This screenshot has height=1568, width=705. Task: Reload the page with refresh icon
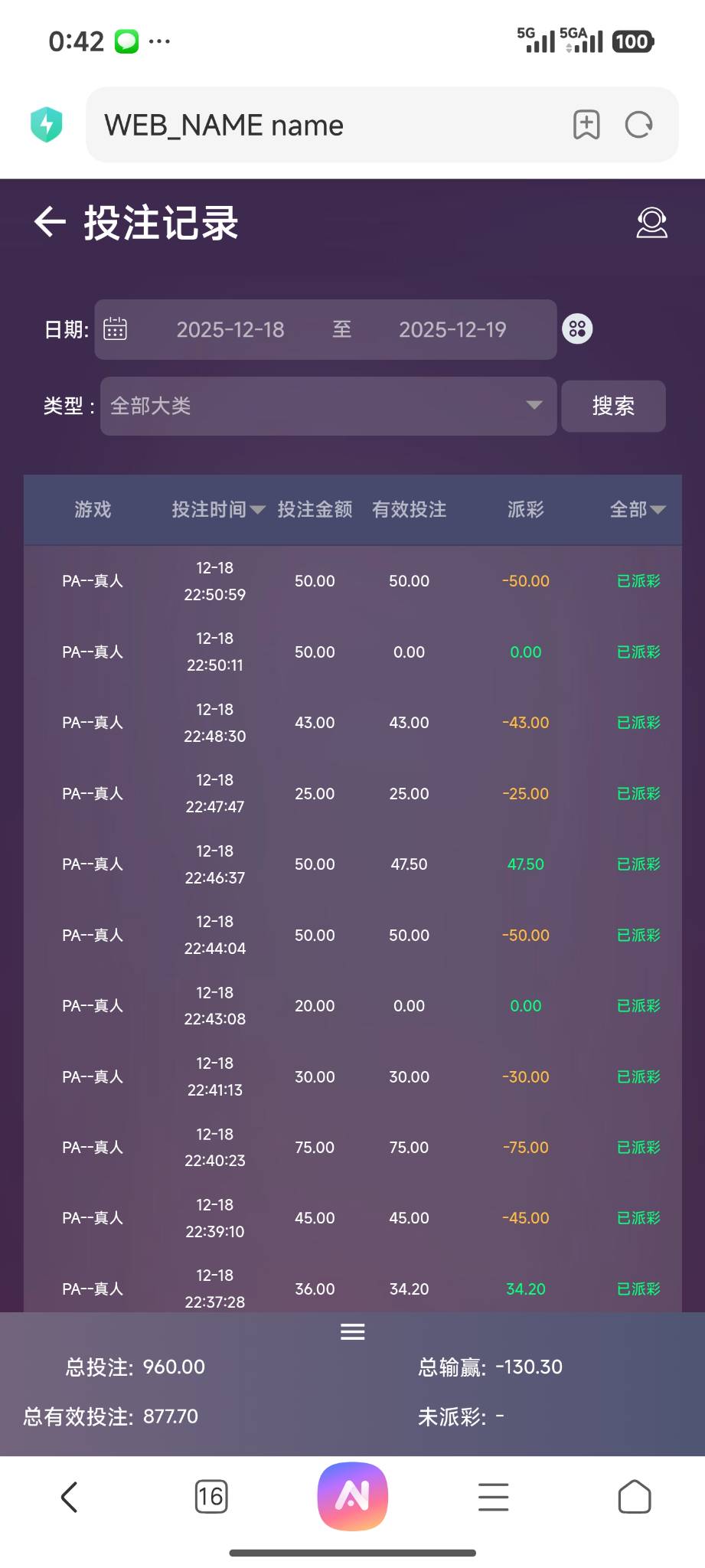click(638, 125)
